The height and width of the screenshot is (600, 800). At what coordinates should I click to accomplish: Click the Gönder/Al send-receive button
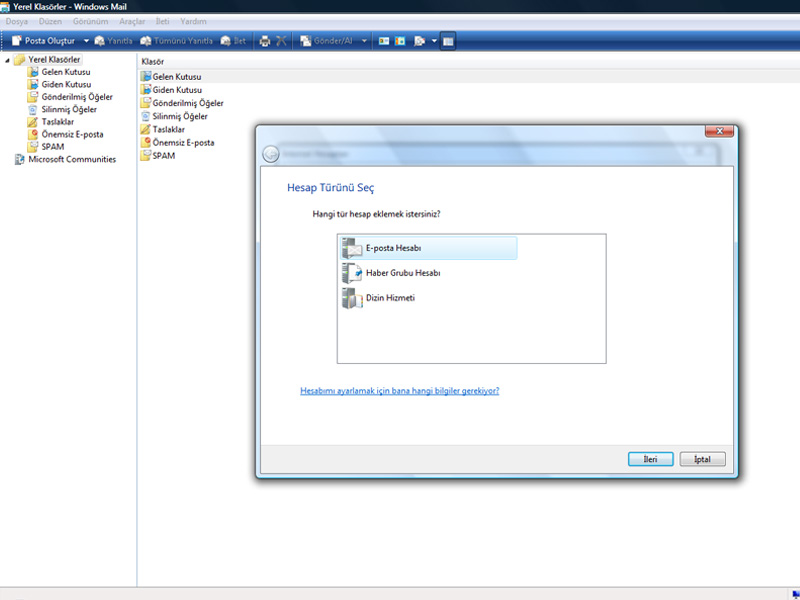tap(327, 41)
